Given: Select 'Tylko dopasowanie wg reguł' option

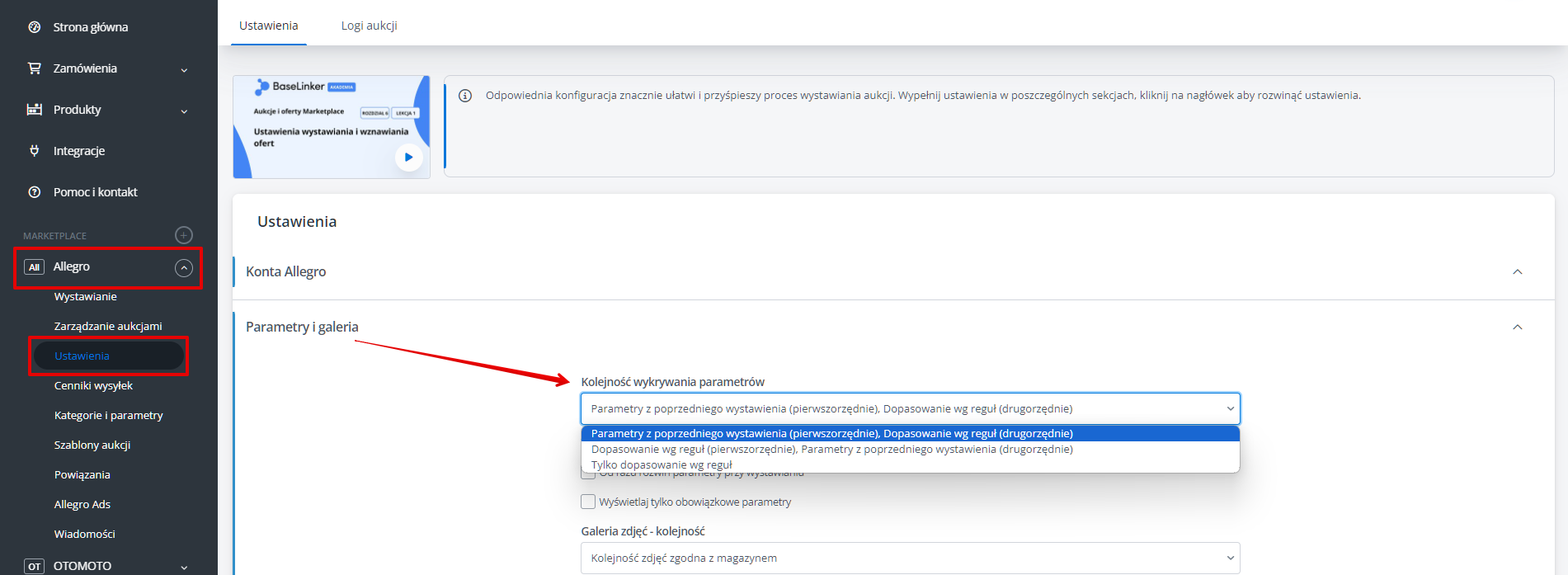Looking at the screenshot, I should point(910,464).
